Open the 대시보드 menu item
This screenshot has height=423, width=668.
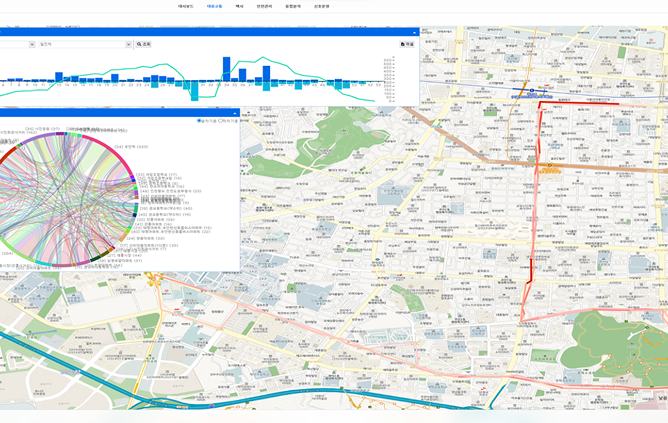(x=185, y=6)
